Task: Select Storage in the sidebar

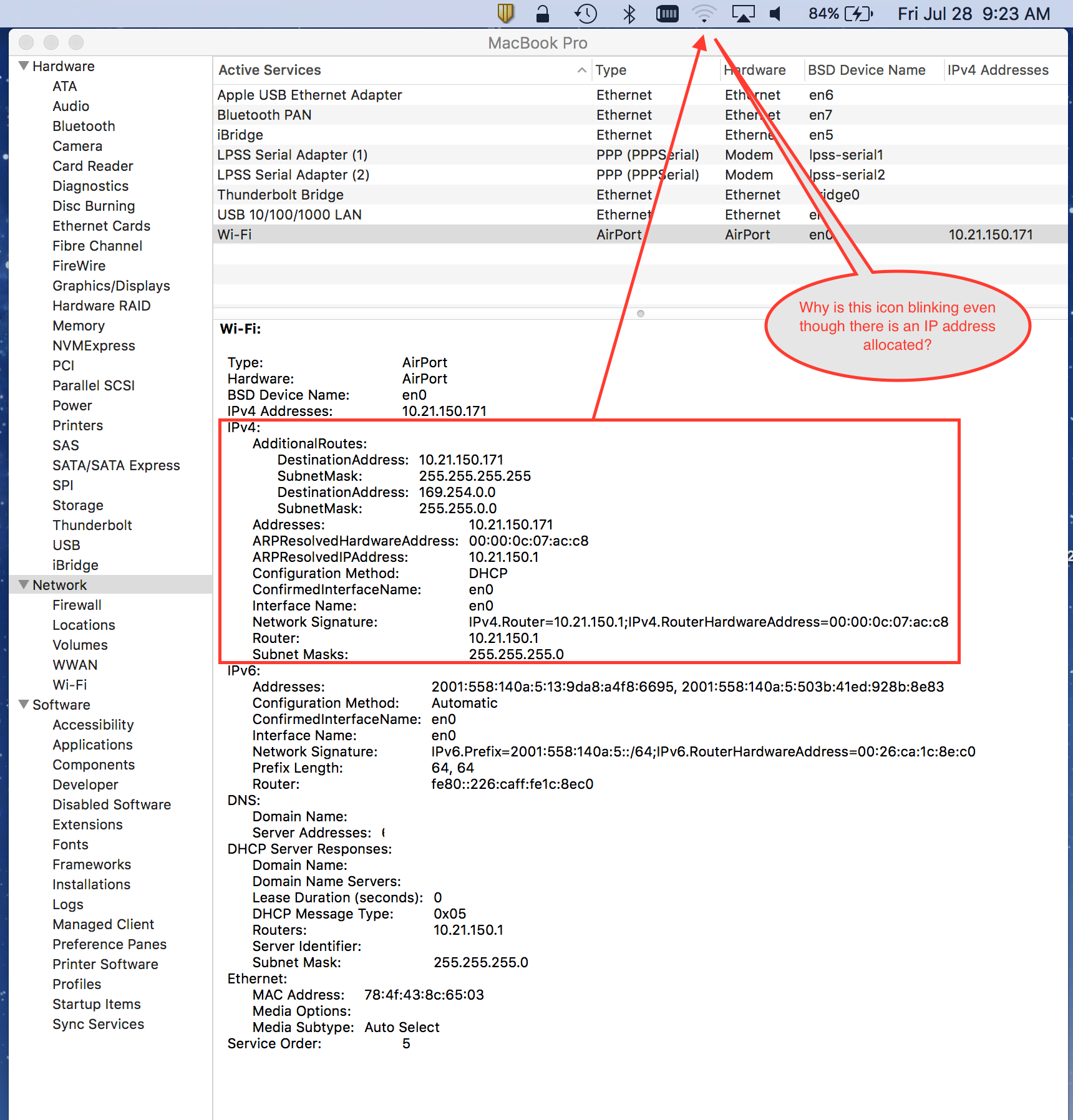Action: (78, 505)
